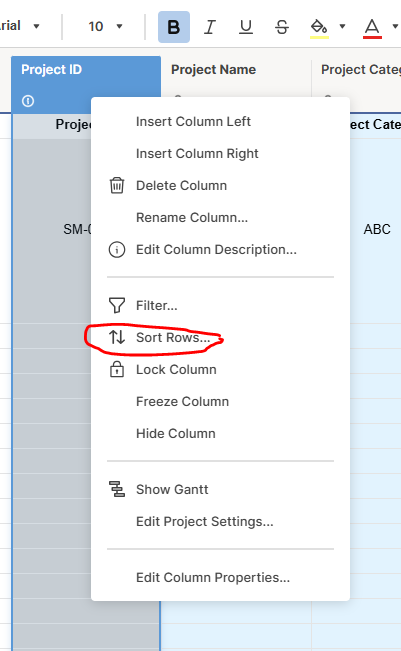Open the font family dropdown arrow
The height and width of the screenshot is (651, 401).
pyautogui.click(x=37, y=26)
